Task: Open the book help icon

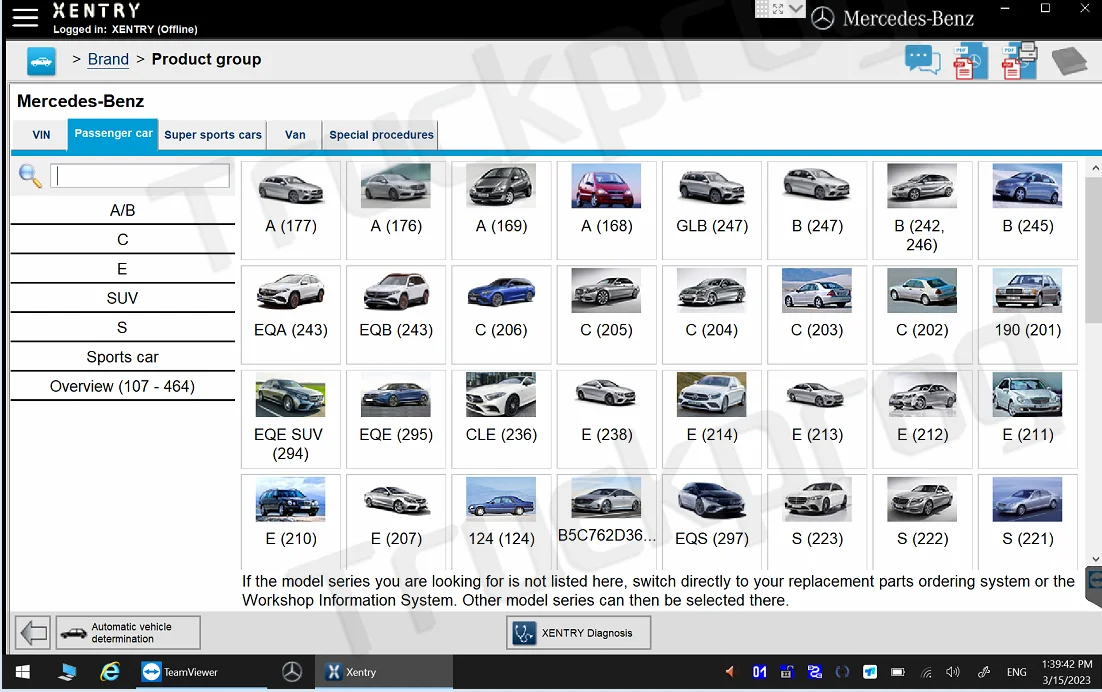Action: (x=1069, y=61)
